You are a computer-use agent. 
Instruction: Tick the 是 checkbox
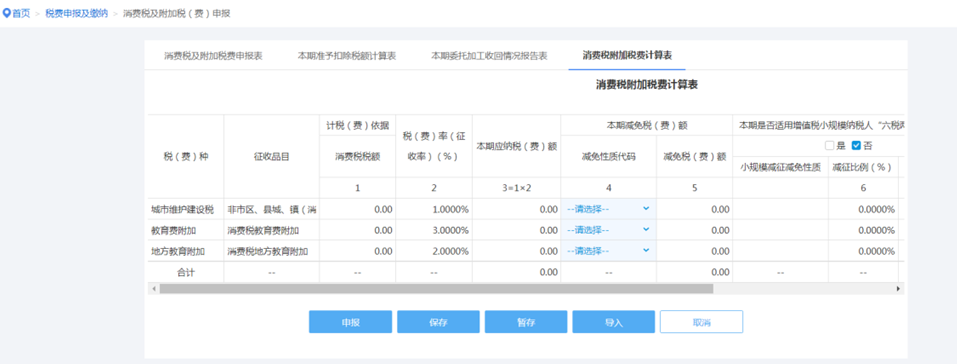tap(829, 145)
